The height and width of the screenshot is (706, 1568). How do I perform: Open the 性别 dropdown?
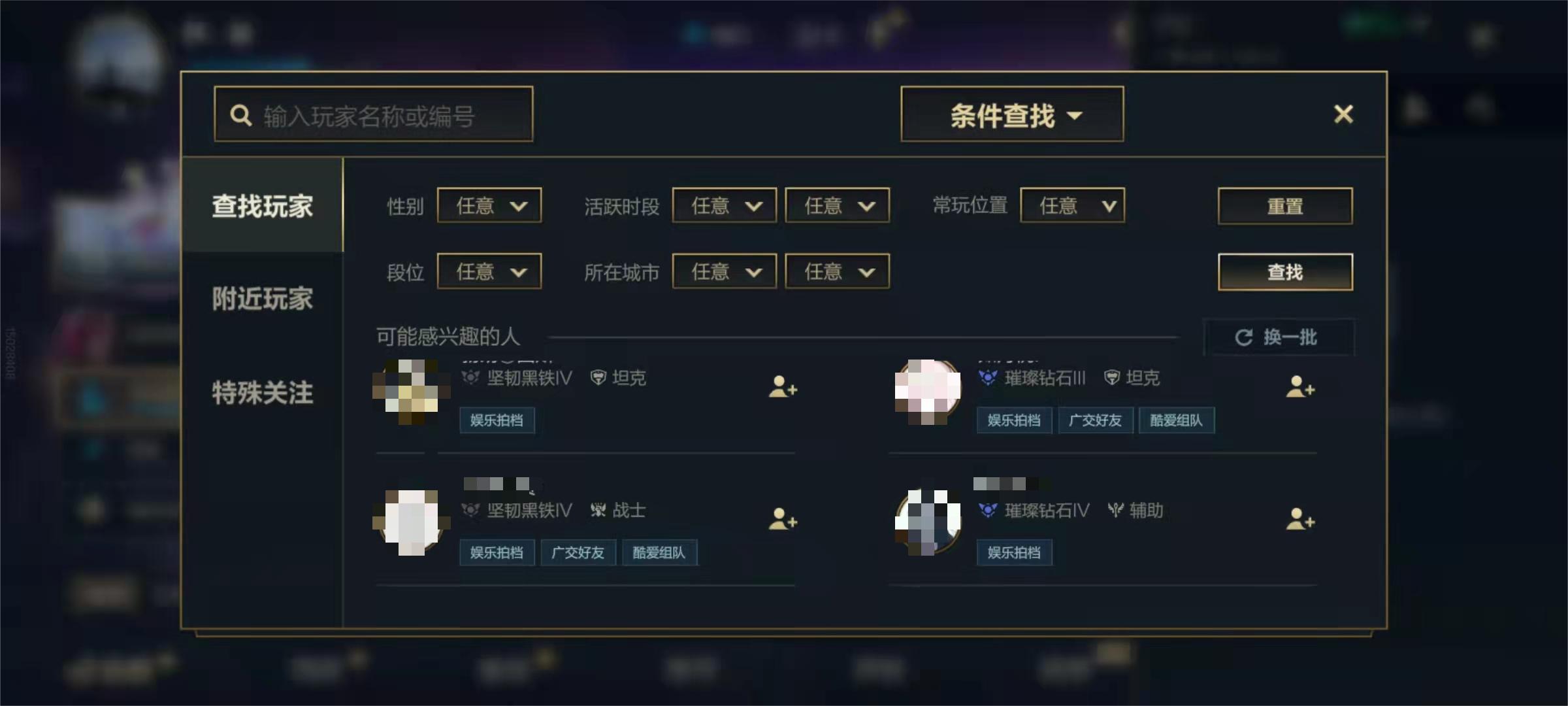point(489,206)
